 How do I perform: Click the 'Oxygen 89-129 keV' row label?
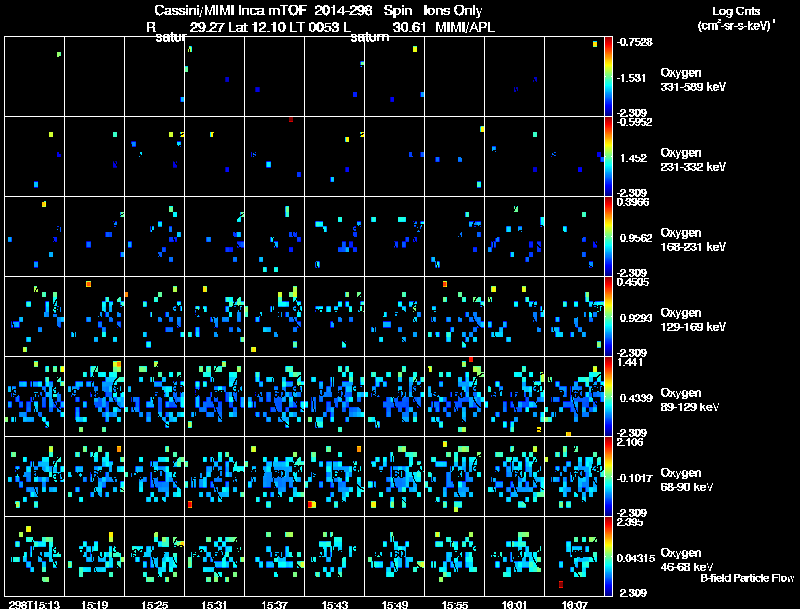690,400
